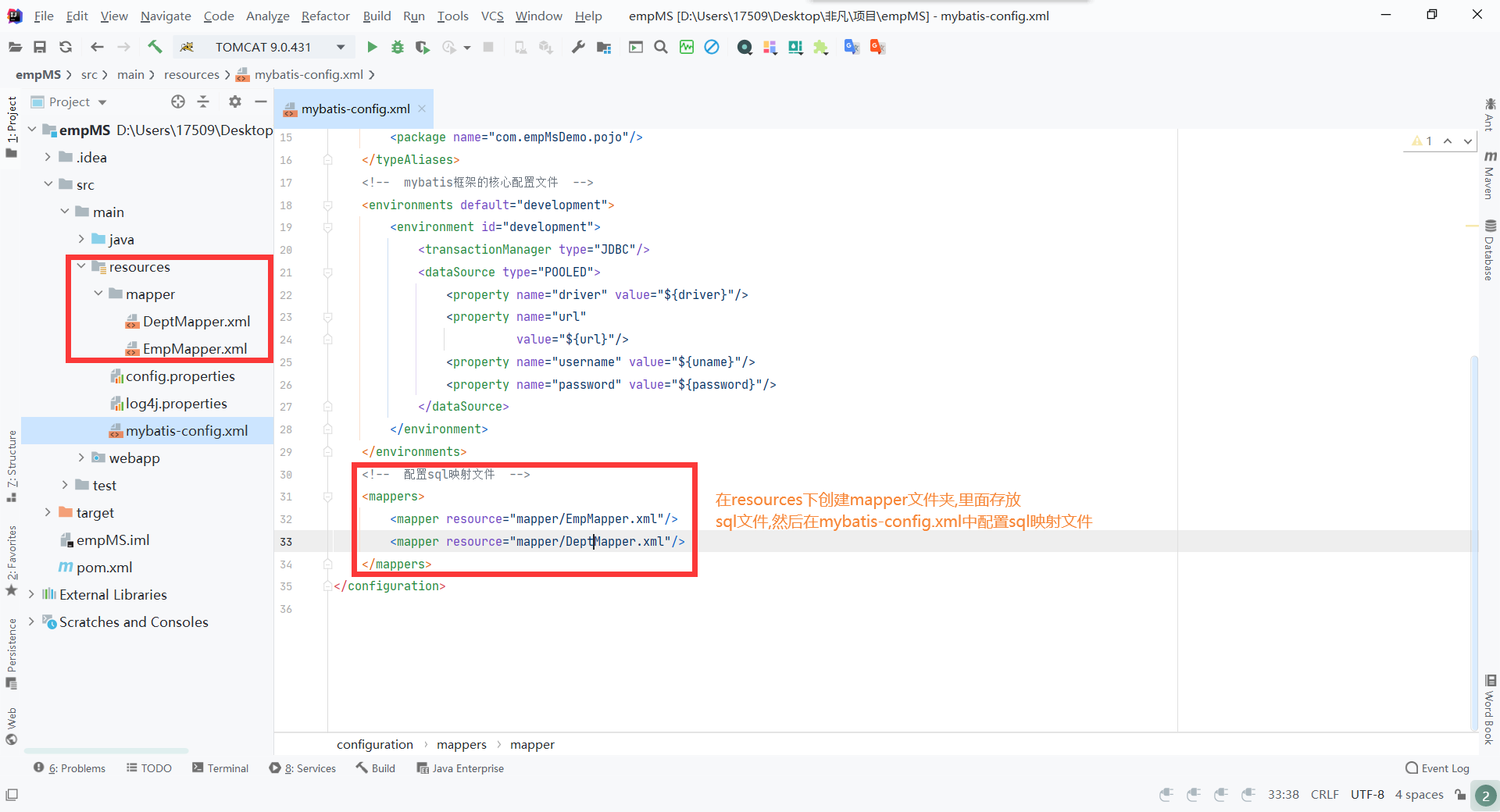Open the Event Log
The width and height of the screenshot is (1500, 812).
[1437, 768]
